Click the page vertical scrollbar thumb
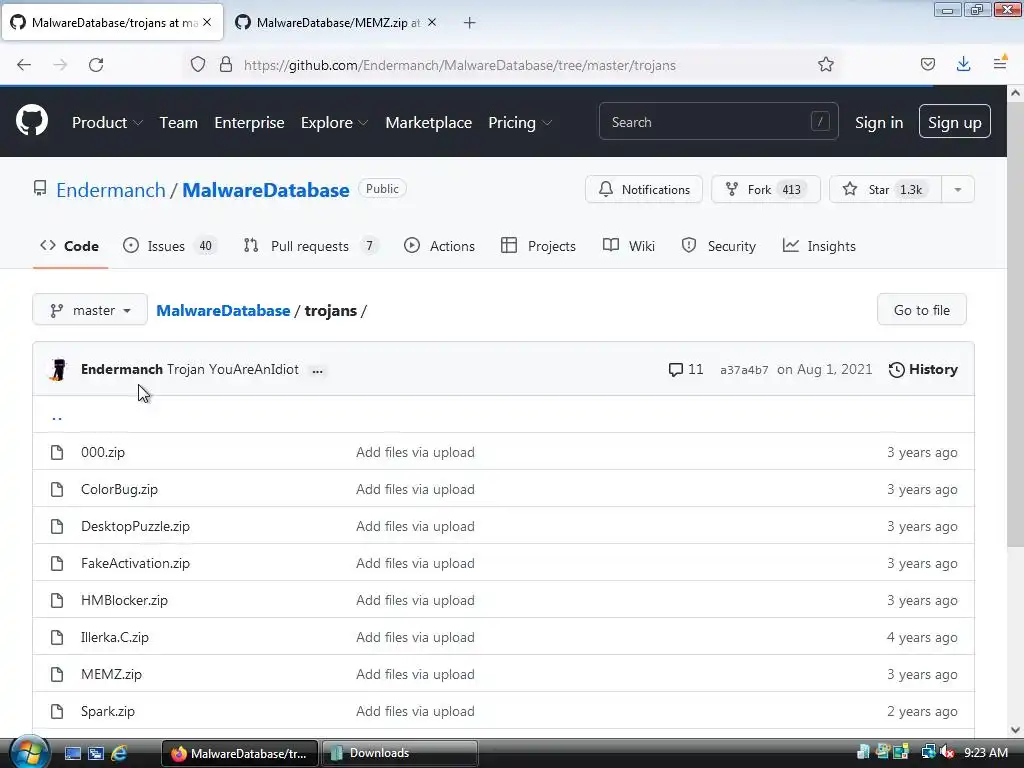The image size is (1024, 768). (1016, 325)
